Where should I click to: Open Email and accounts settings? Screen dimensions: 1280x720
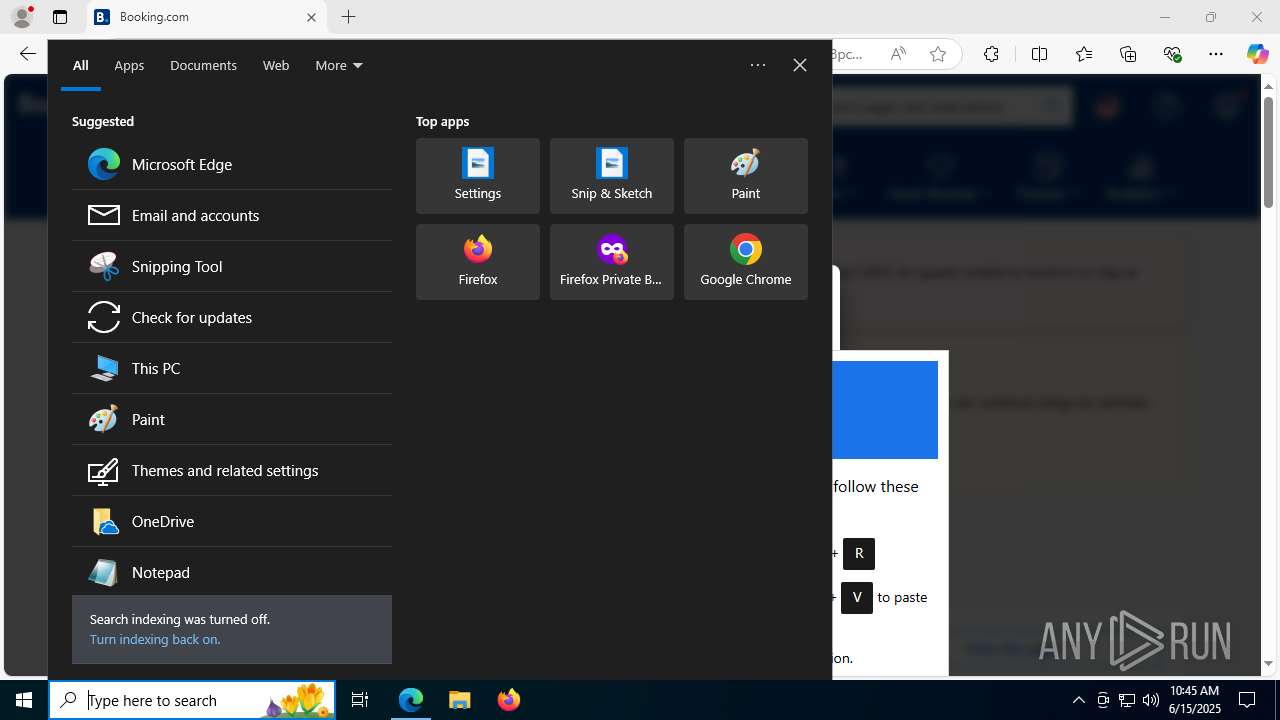232,215
